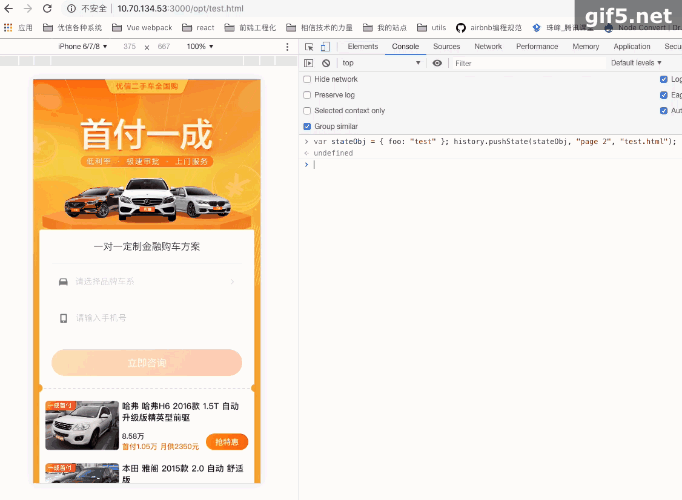The height and width of the screenshot is (500, 682).
Task: Click the device width value 375
Action: point(129,47)
